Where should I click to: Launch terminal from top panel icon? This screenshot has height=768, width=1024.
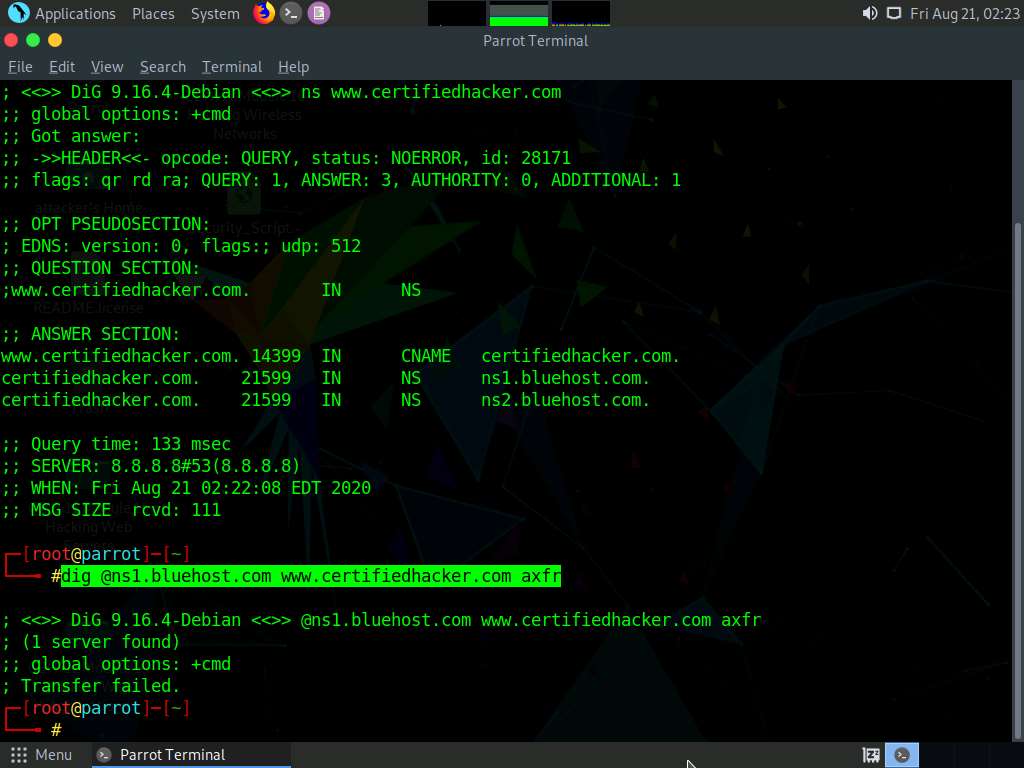coord(291,13)
